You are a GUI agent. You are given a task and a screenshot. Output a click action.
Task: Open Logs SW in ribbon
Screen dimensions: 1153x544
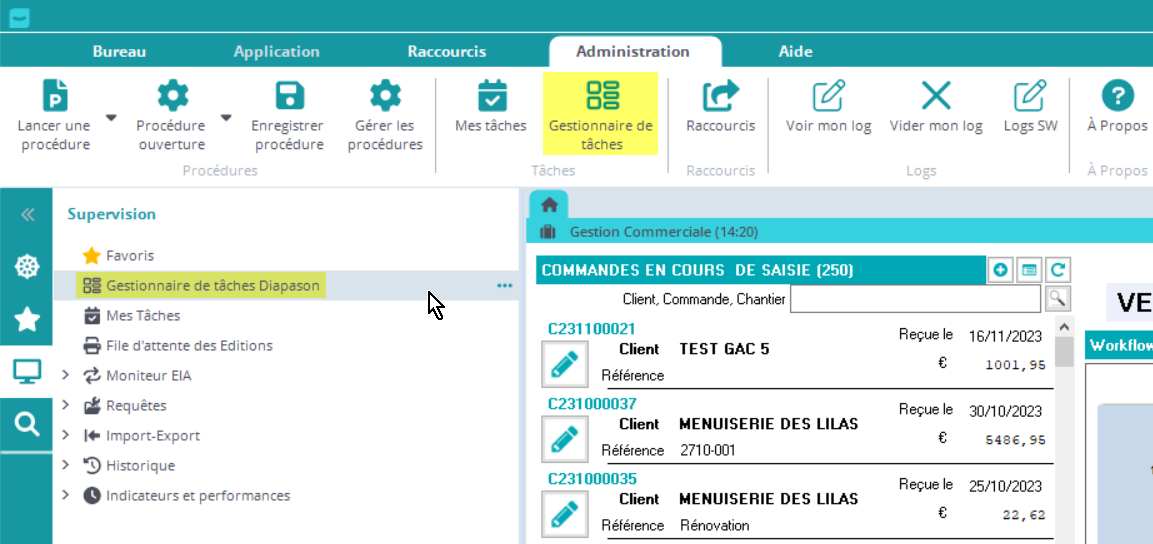click(1030, 96)
